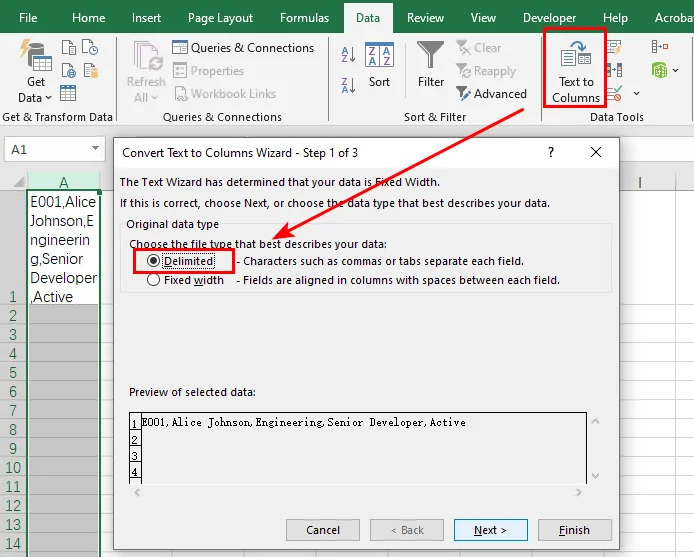The width and height of the screenshot is (694, 557).
Task: Expand the Data Model dropdown arrow
Action: click(x=675, y=70)
